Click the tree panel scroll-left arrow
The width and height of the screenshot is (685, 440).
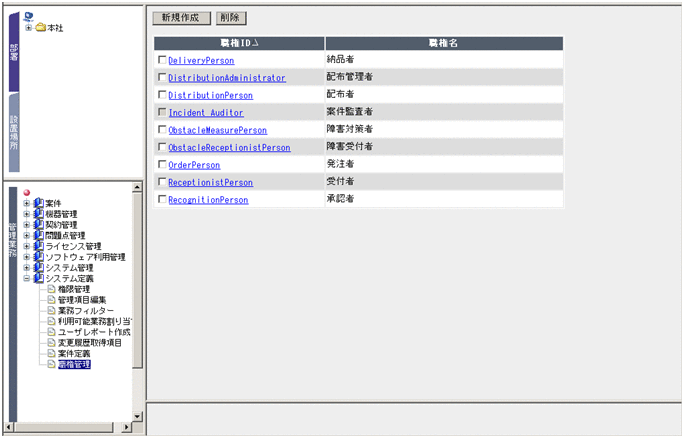tap(9, 427)
